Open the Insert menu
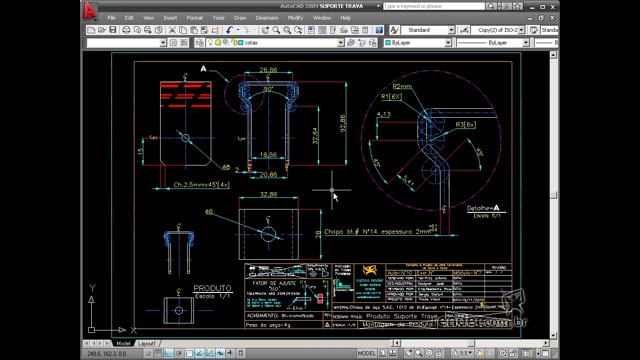The width and height of the screenshot is (640, 360). coord(170,18)
